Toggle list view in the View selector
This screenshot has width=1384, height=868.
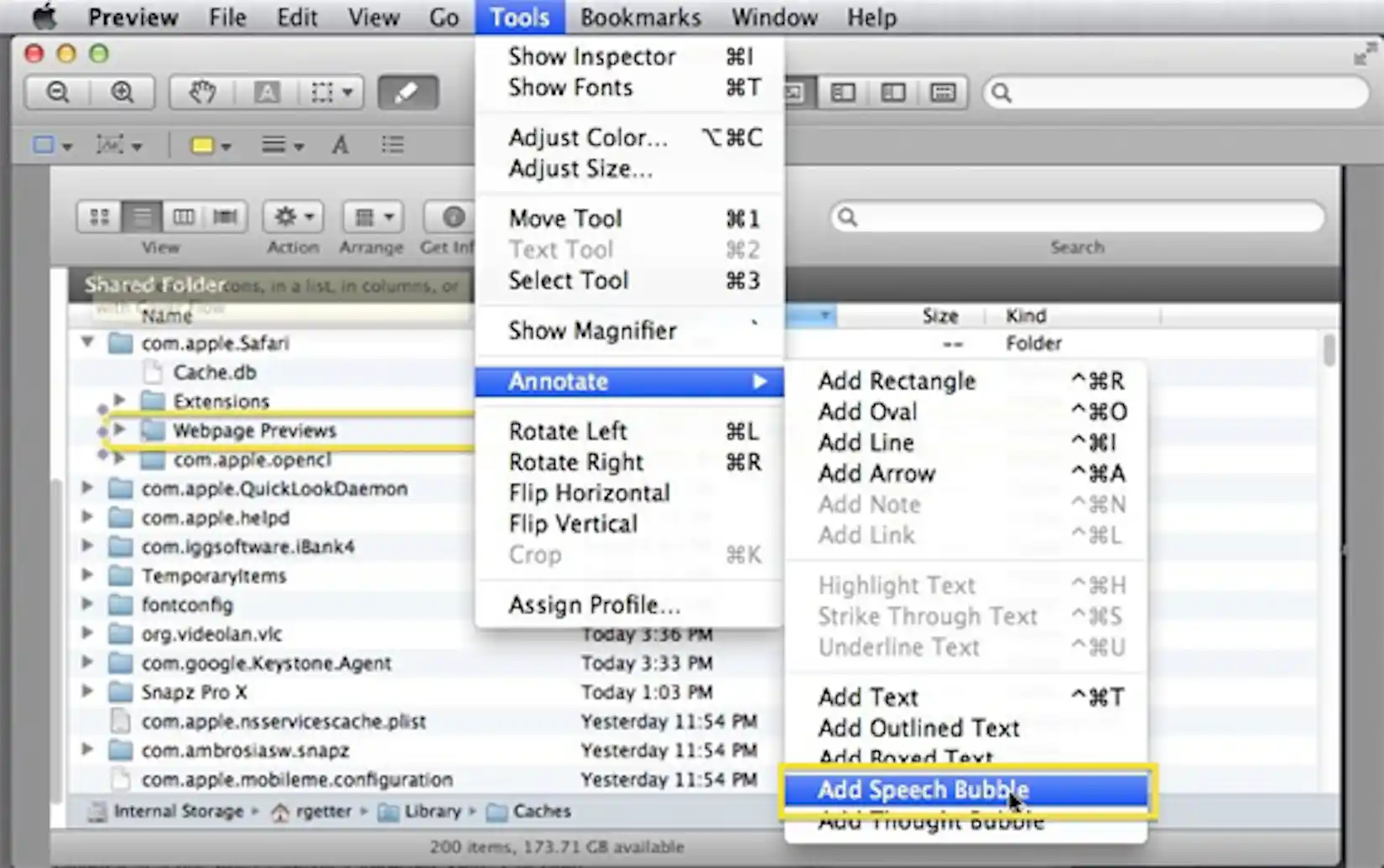pos(142,216)
